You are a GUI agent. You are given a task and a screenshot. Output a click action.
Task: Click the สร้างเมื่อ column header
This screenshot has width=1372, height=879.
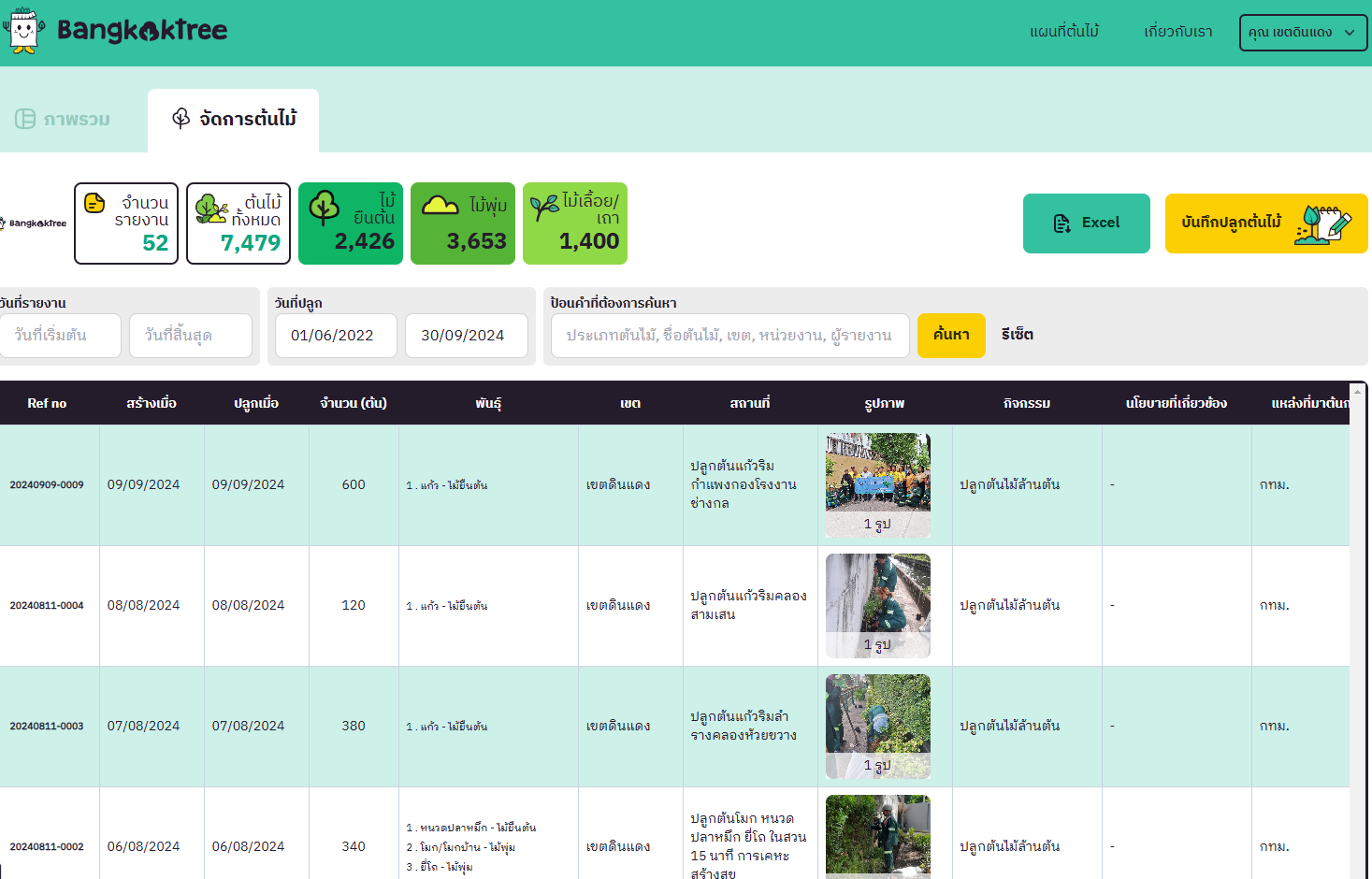point(152,403)
